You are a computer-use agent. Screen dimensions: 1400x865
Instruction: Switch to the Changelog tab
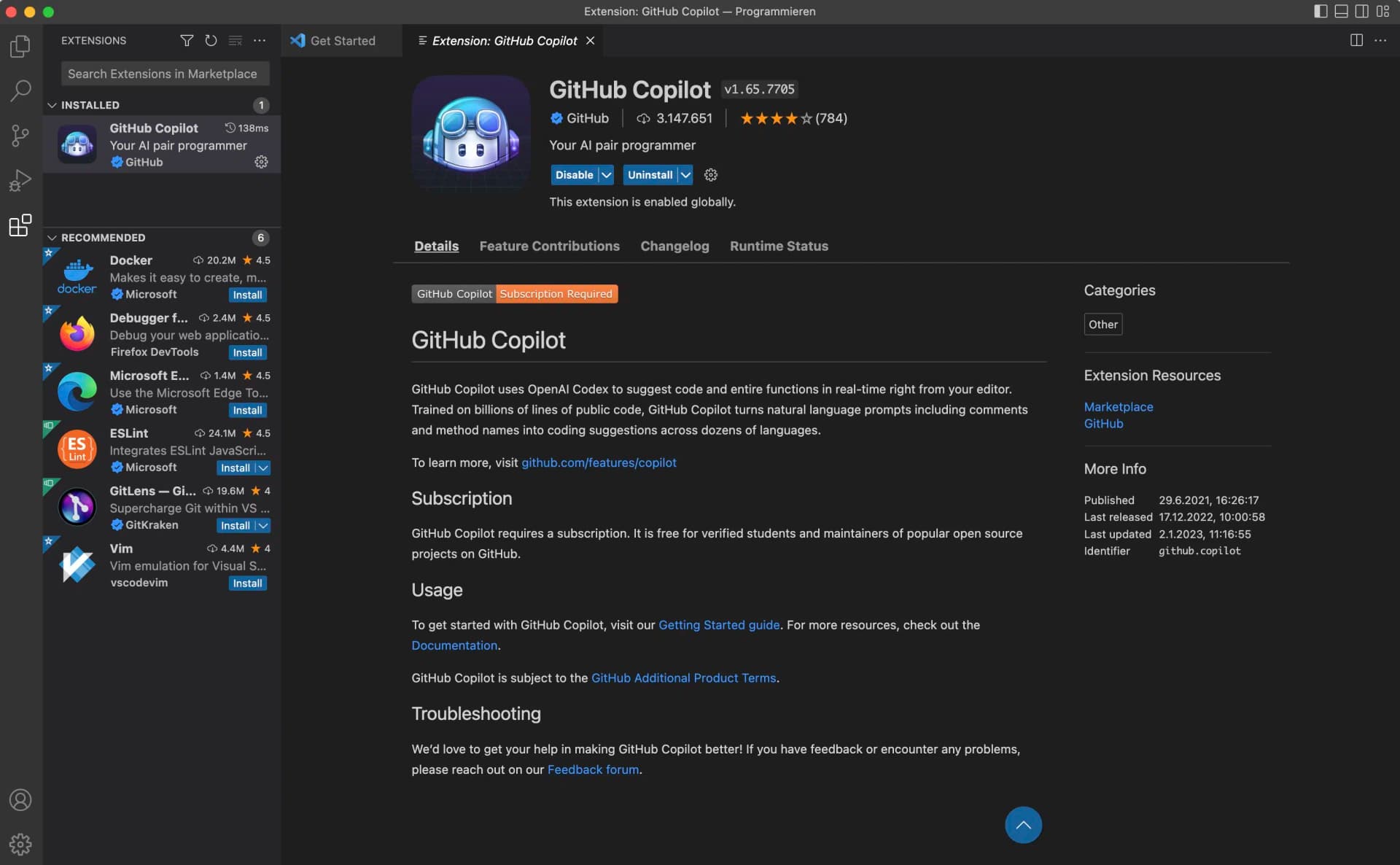(674, 246)
